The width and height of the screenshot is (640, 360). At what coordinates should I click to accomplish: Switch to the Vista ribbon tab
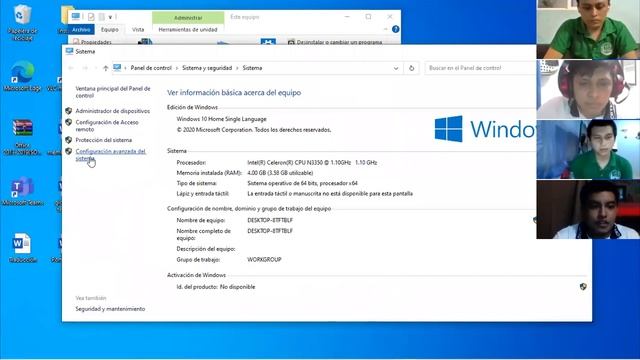coord(138,29)
